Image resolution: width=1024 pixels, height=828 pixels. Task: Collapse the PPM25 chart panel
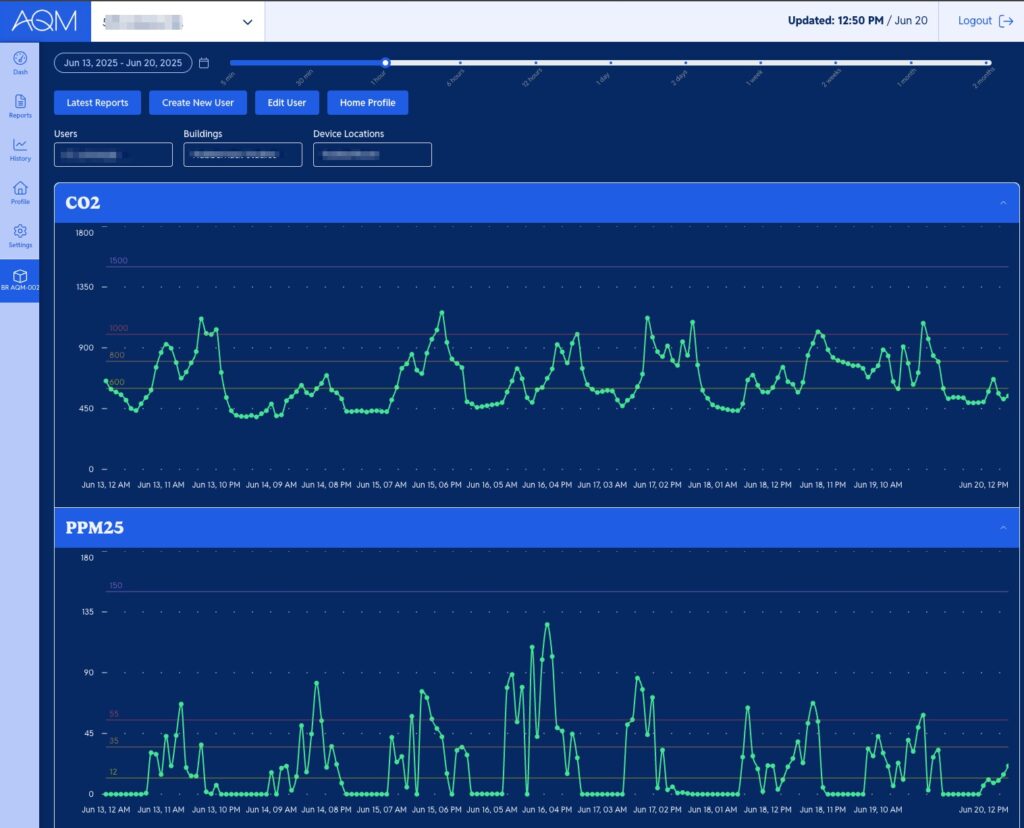coord(1003,527)
